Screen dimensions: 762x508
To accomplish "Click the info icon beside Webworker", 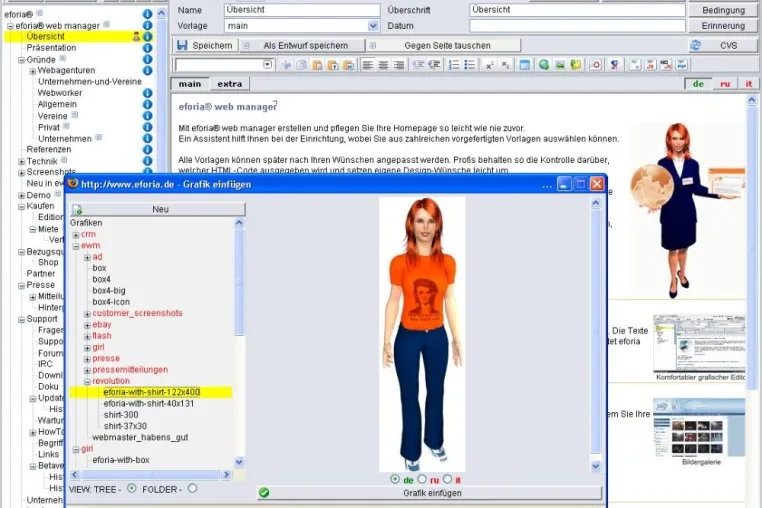I will (x=147, y=93).
